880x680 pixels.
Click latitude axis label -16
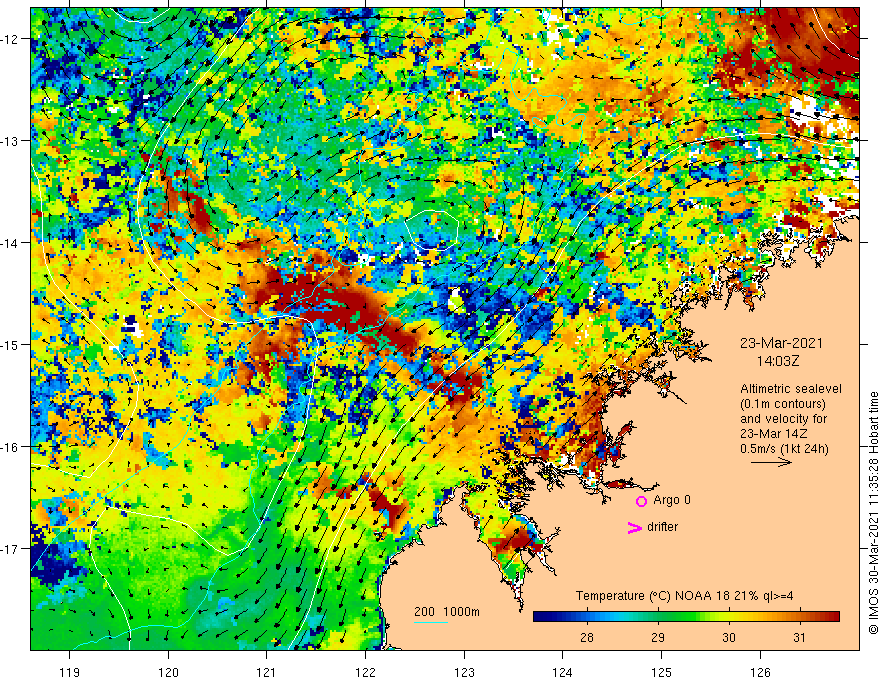pos(11,447)
